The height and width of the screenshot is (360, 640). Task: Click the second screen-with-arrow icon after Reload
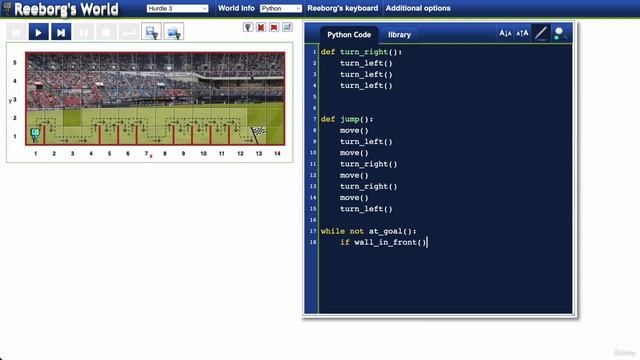click(174, 32)
